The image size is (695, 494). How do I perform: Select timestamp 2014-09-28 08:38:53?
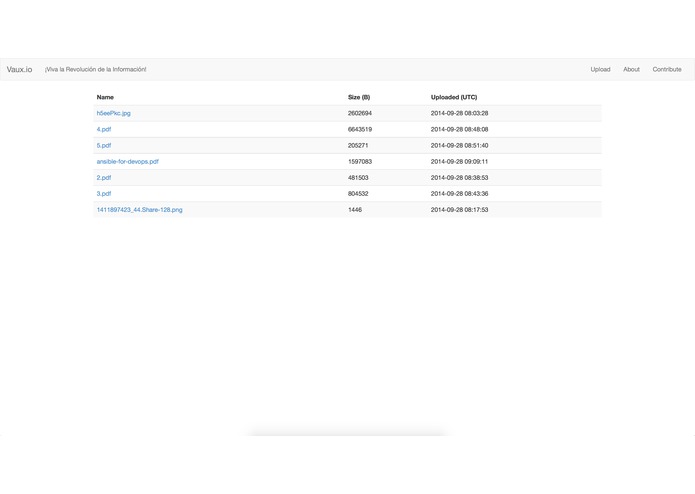pos(459,178)
